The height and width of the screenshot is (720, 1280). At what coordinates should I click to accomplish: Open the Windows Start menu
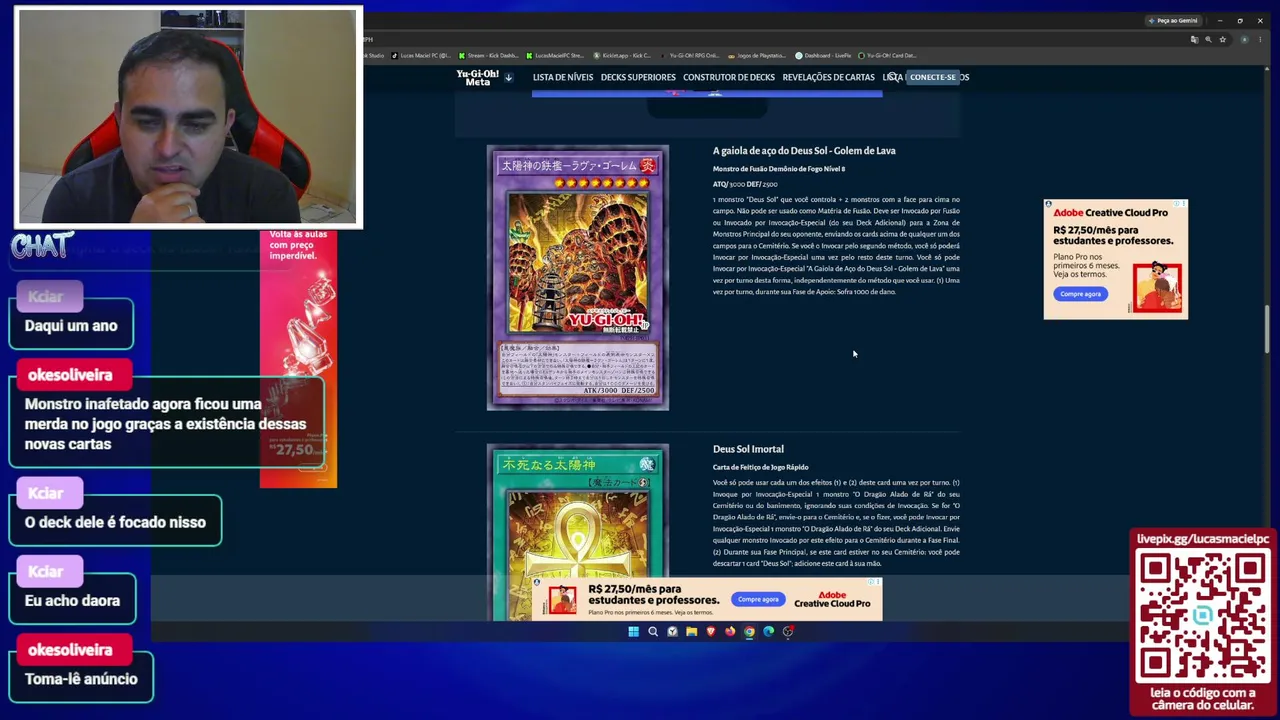(x=633, y=631)
